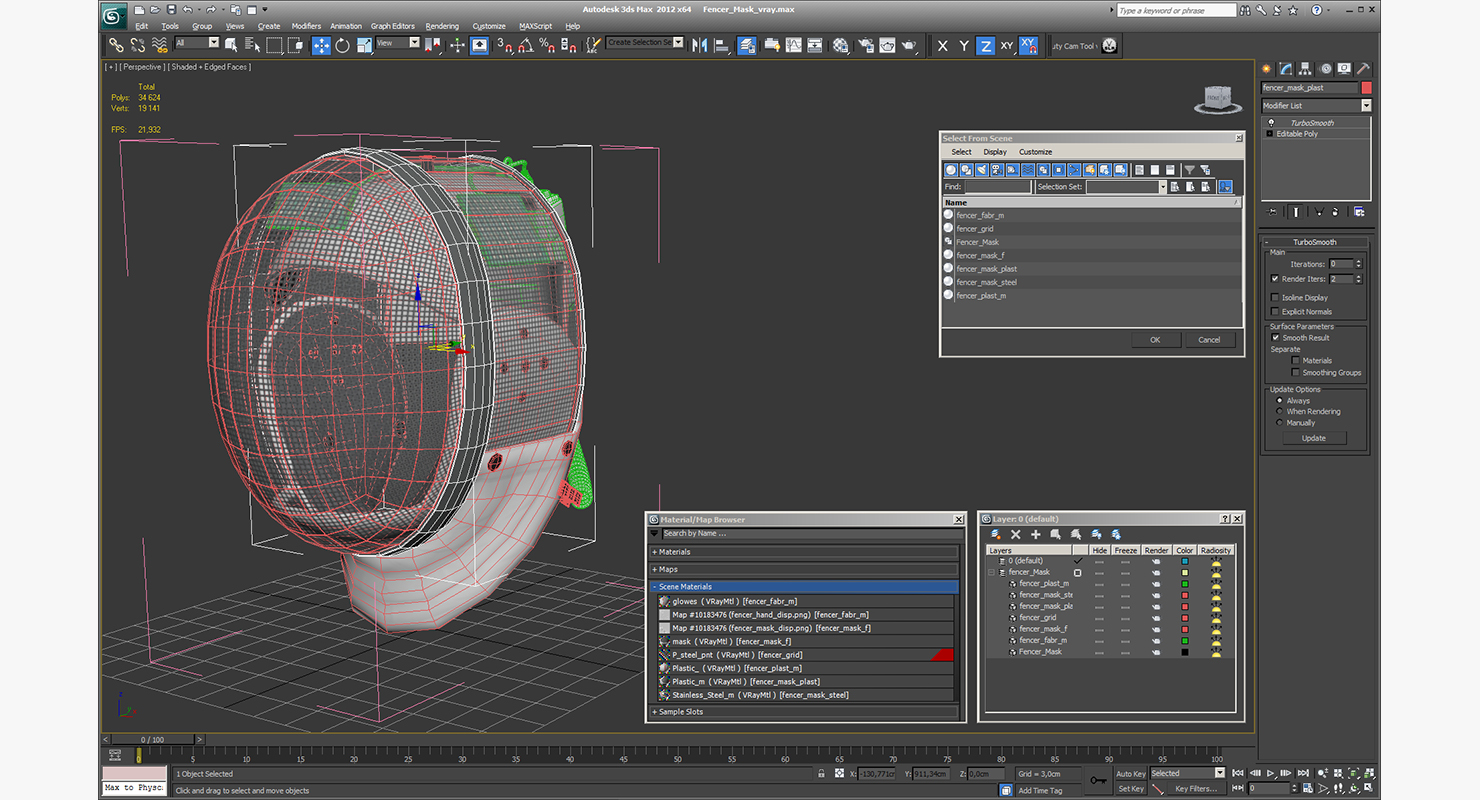Click the filter funnel icon in Select From Scene
The width and height of the screenshot is (1480, 800).
[1189, 170]
